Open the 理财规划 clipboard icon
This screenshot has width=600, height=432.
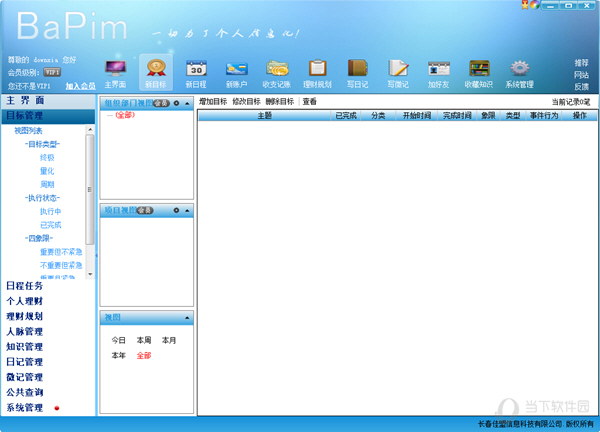[318, 69]
